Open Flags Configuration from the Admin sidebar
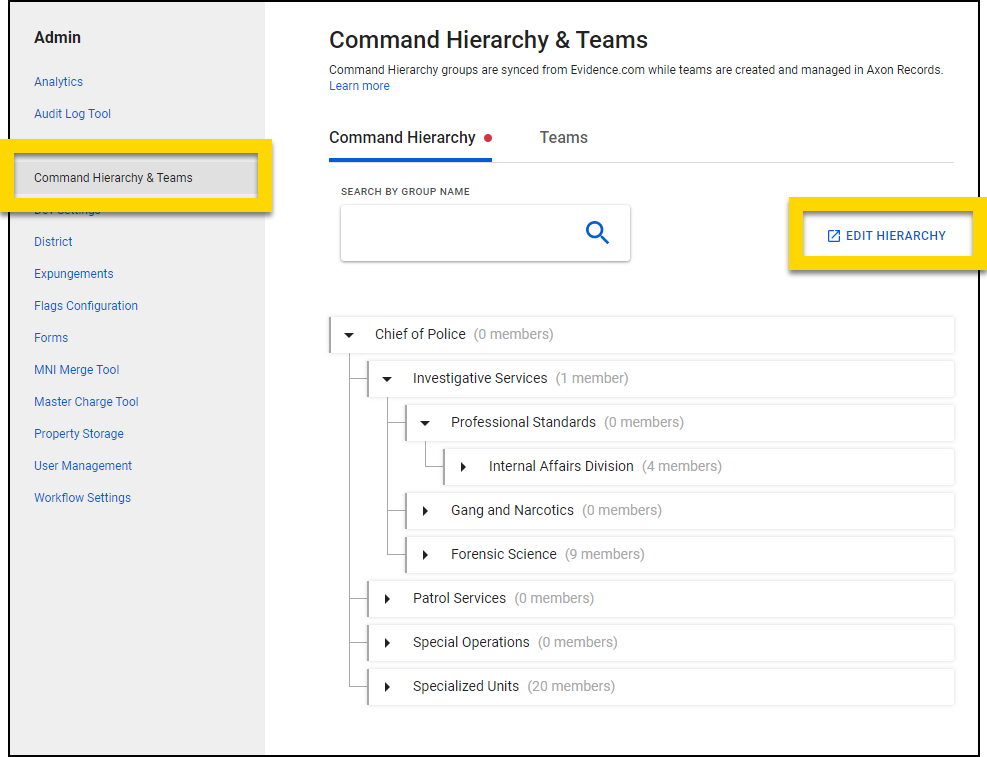 (x=86, y=305)
